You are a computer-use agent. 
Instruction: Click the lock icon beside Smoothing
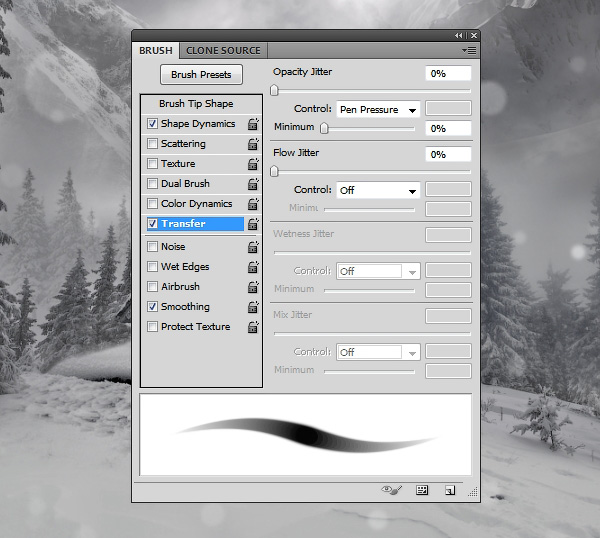pos(253,306)
